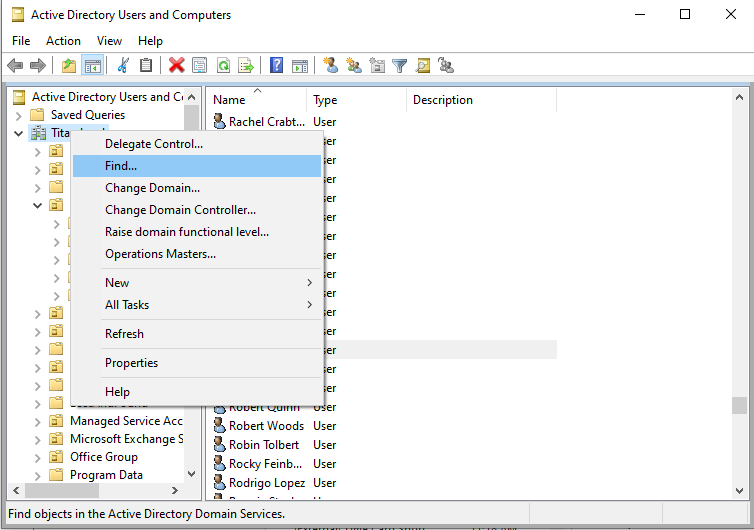This screenshot has width=754, height=530.
Task: Click the Up One Level folder icon
Action: 69,65
